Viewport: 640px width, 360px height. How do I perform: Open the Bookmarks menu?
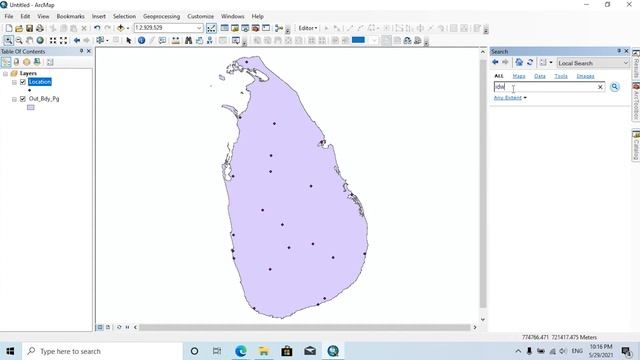(70, 16)
